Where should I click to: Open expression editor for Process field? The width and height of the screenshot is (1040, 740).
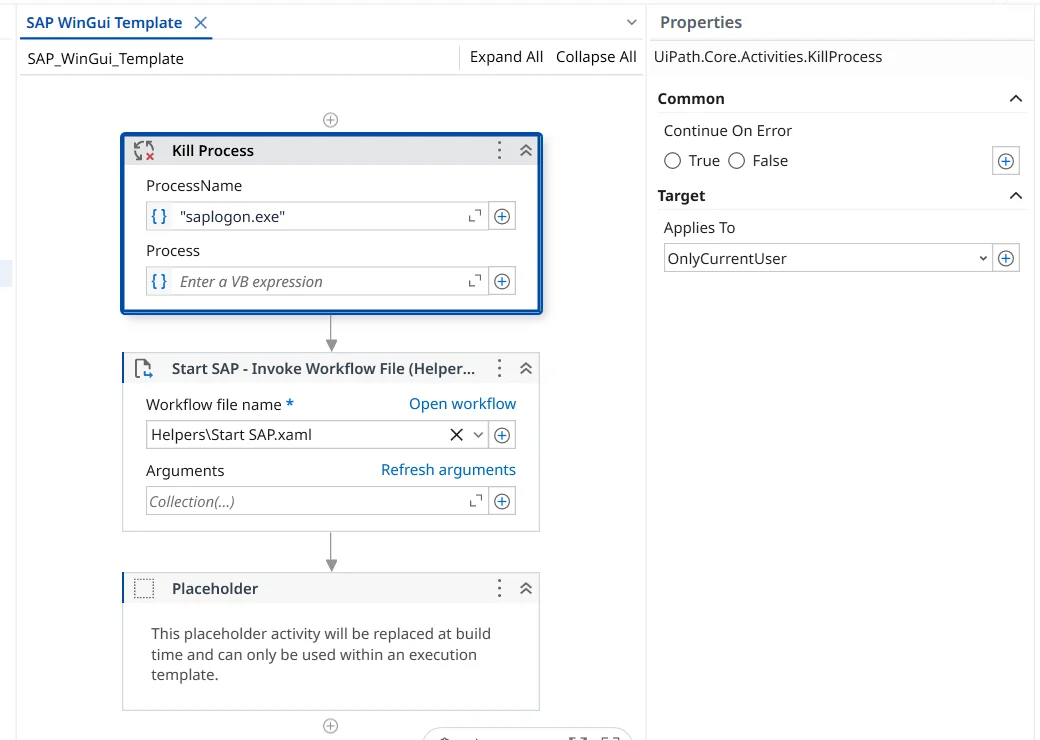[x=475, y=281]
